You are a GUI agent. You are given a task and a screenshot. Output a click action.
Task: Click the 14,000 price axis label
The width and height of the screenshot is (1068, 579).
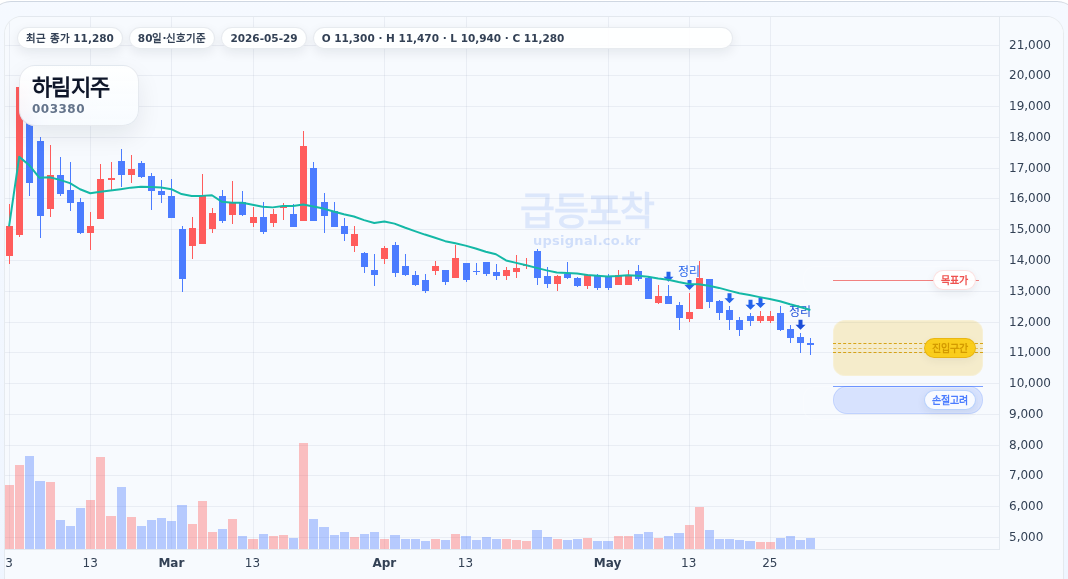point(1029,260)
